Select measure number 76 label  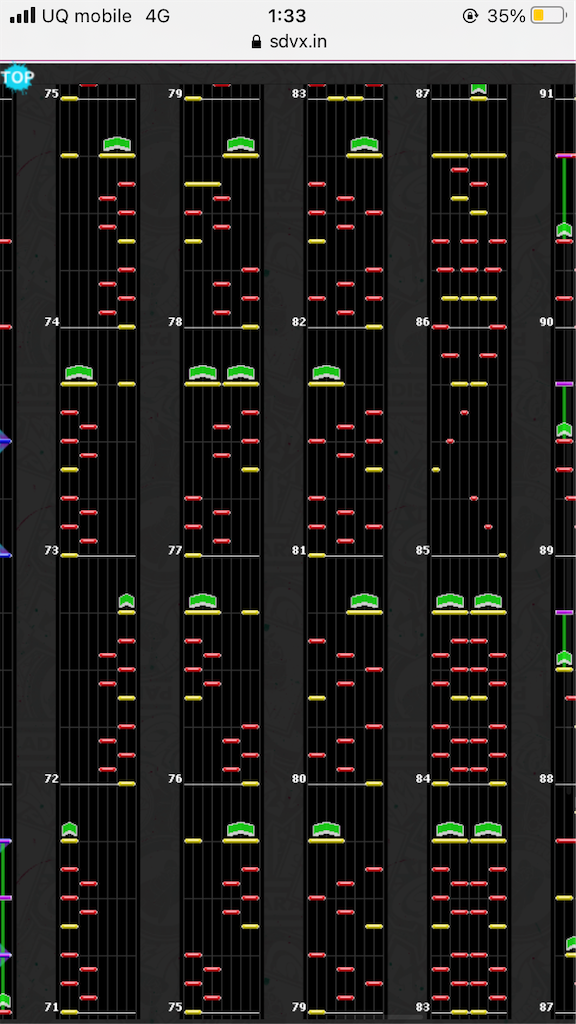175,779
